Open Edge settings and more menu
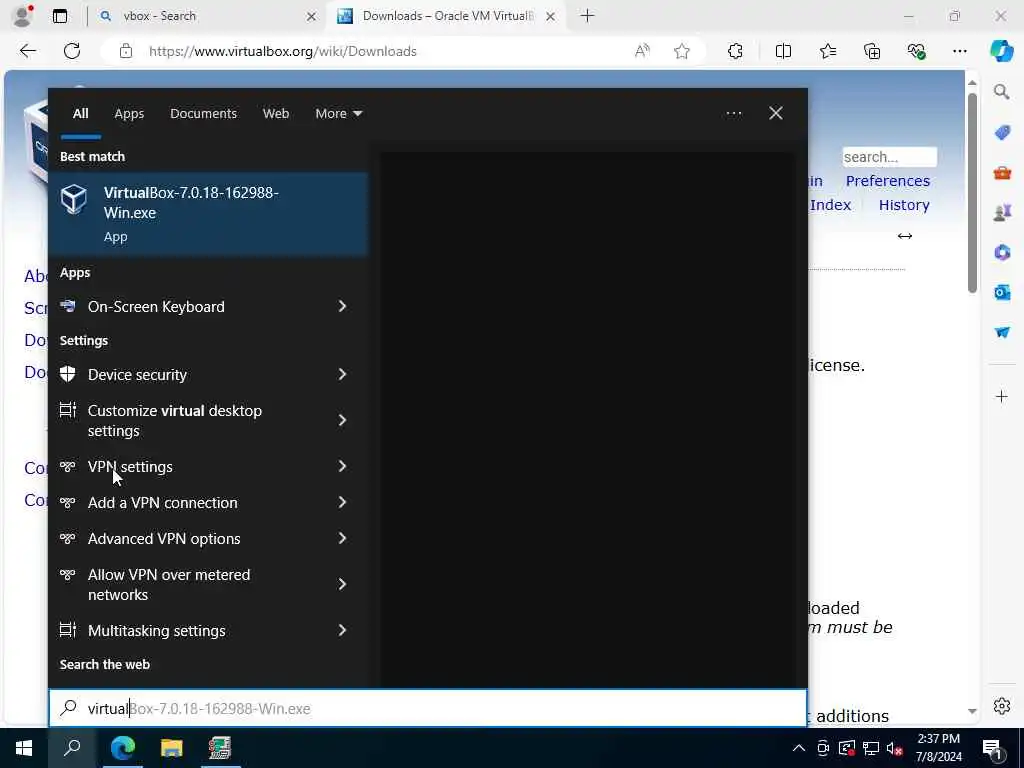Viewport: 1024px width, 768px height. click(959, 51)
